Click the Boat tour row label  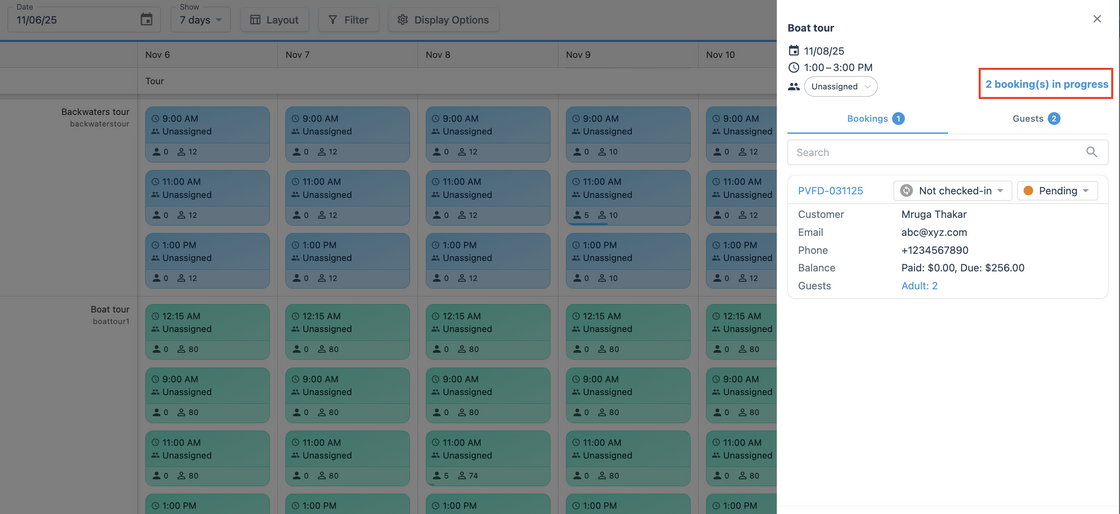[x=110, y=310]
